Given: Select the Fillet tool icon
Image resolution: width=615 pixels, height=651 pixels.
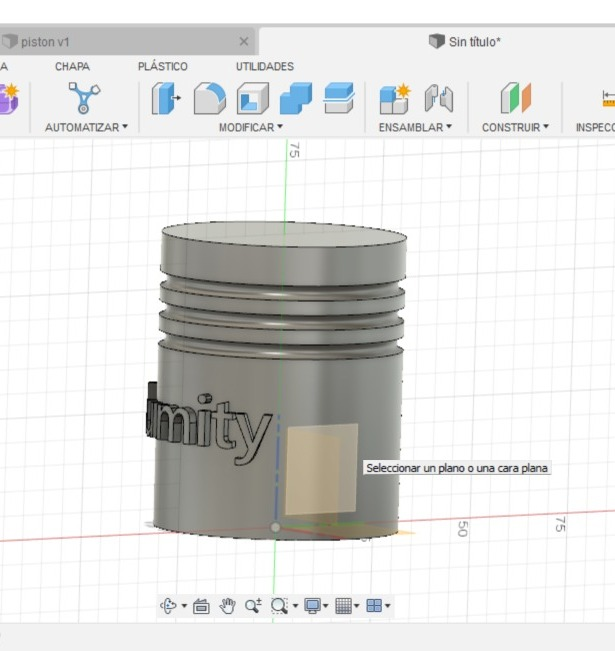Looking at the screenshot, I should point(210,98).
